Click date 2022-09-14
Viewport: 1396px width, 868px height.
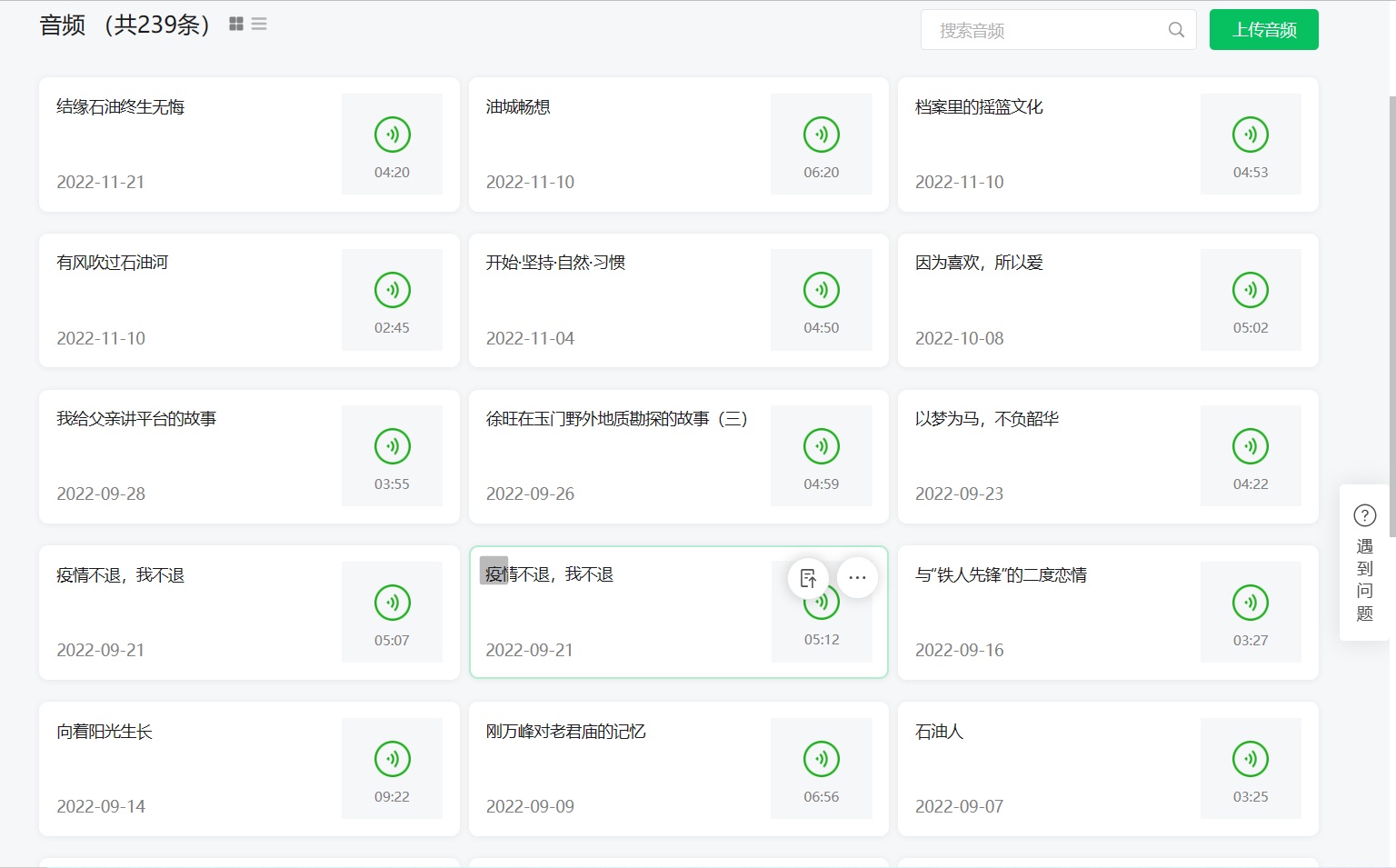tap(101, 806)
